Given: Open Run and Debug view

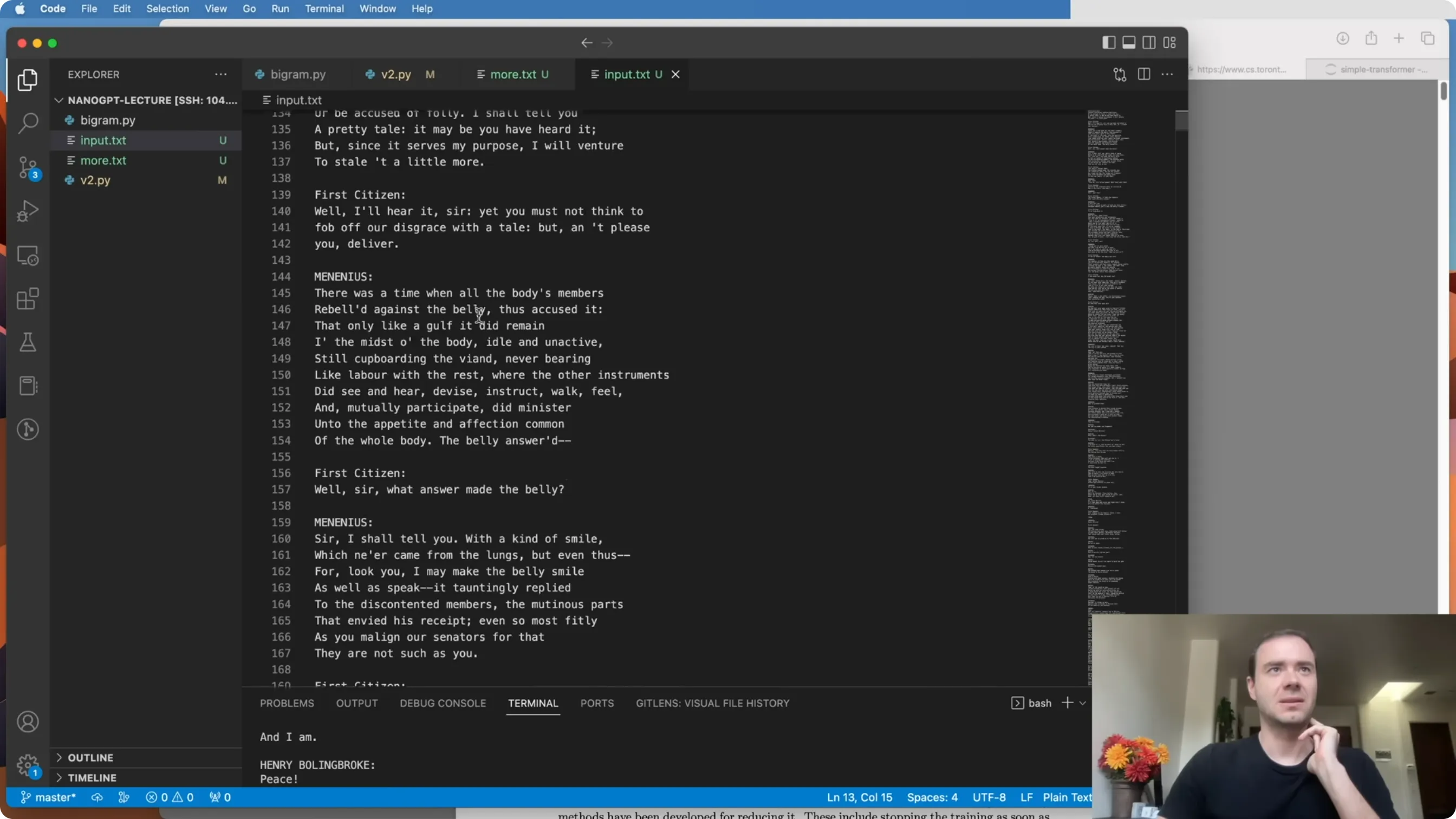Looking at the screenshot, I should point(27,211).
